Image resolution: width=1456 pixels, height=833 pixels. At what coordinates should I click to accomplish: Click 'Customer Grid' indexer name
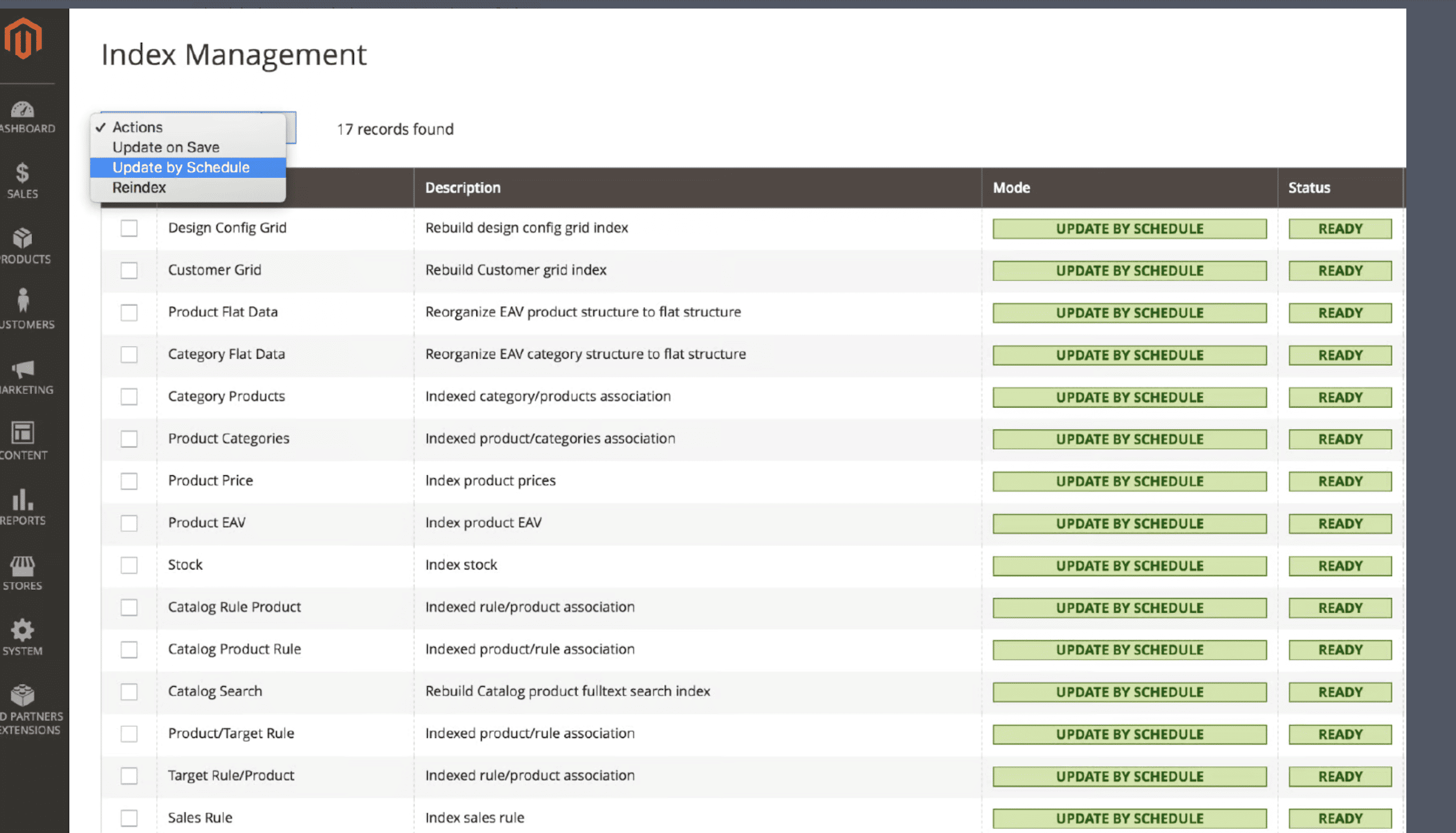(215, 270)
